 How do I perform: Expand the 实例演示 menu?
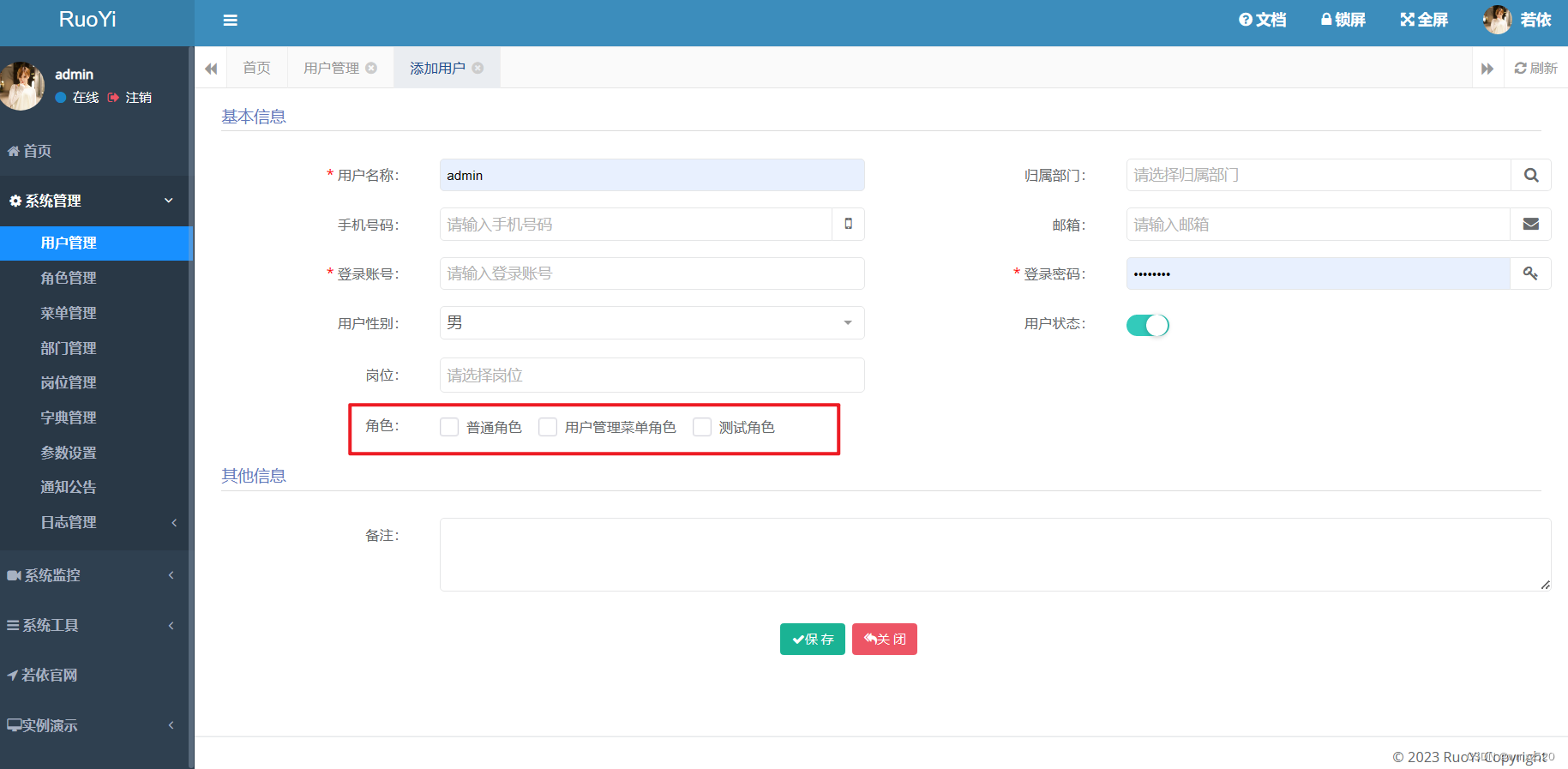[x=95, y=725]
